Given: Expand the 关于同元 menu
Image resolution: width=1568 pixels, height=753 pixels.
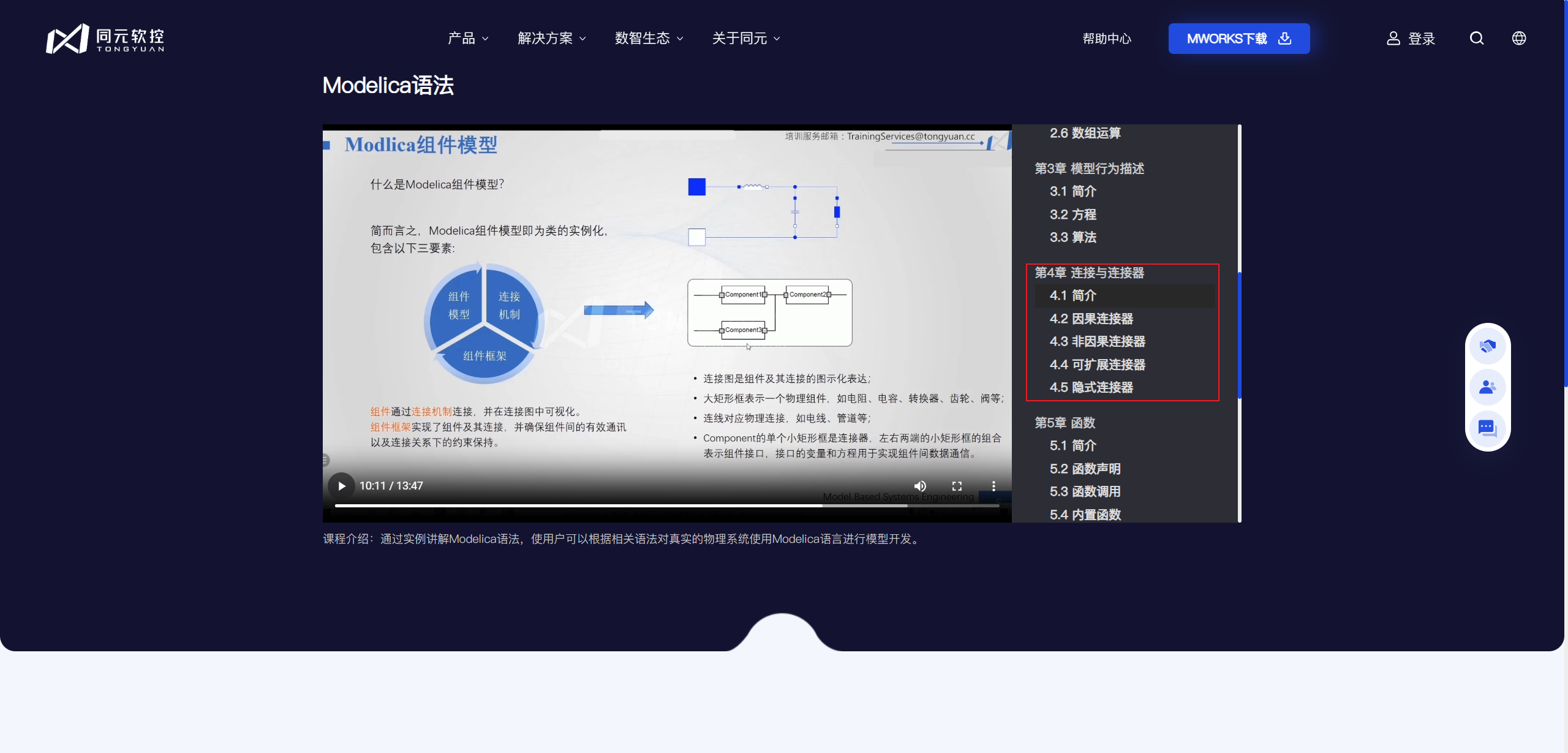Looking at the screenshot, I should (x=746, y=38).
